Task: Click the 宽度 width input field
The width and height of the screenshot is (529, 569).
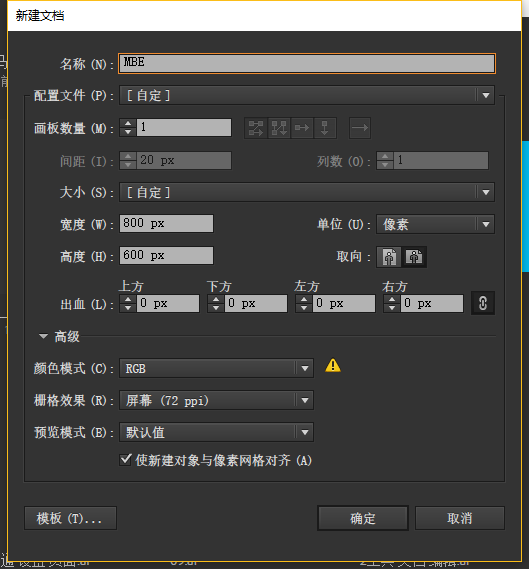Action: [x=167, y=223]
